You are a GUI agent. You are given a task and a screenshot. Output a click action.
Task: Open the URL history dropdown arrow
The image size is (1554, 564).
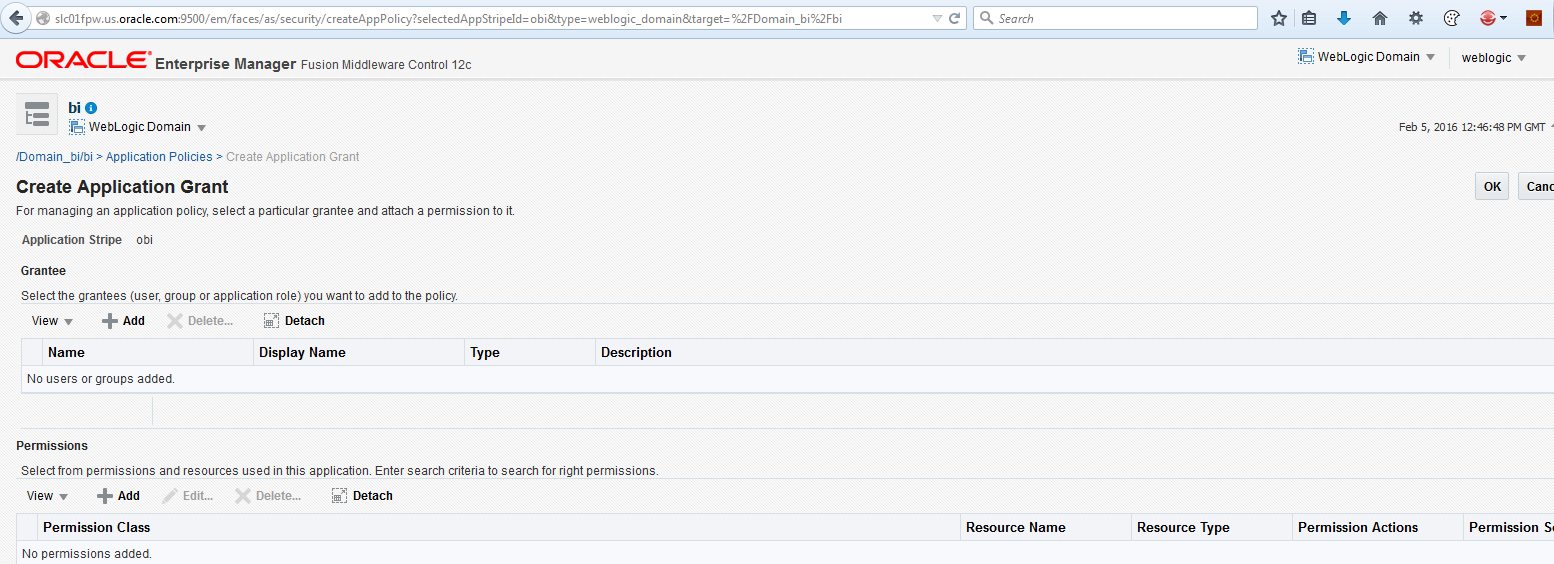click(x=937, y=18)
